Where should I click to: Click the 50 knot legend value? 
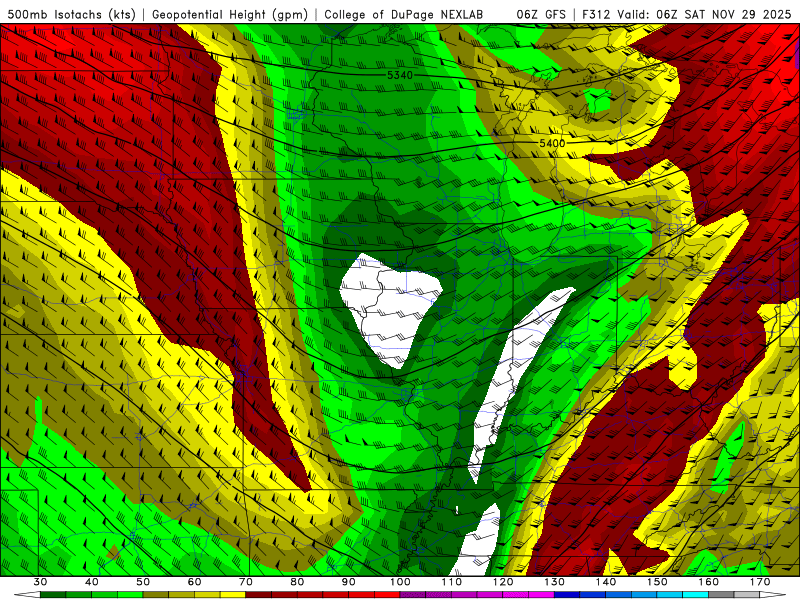coord(143,582)
